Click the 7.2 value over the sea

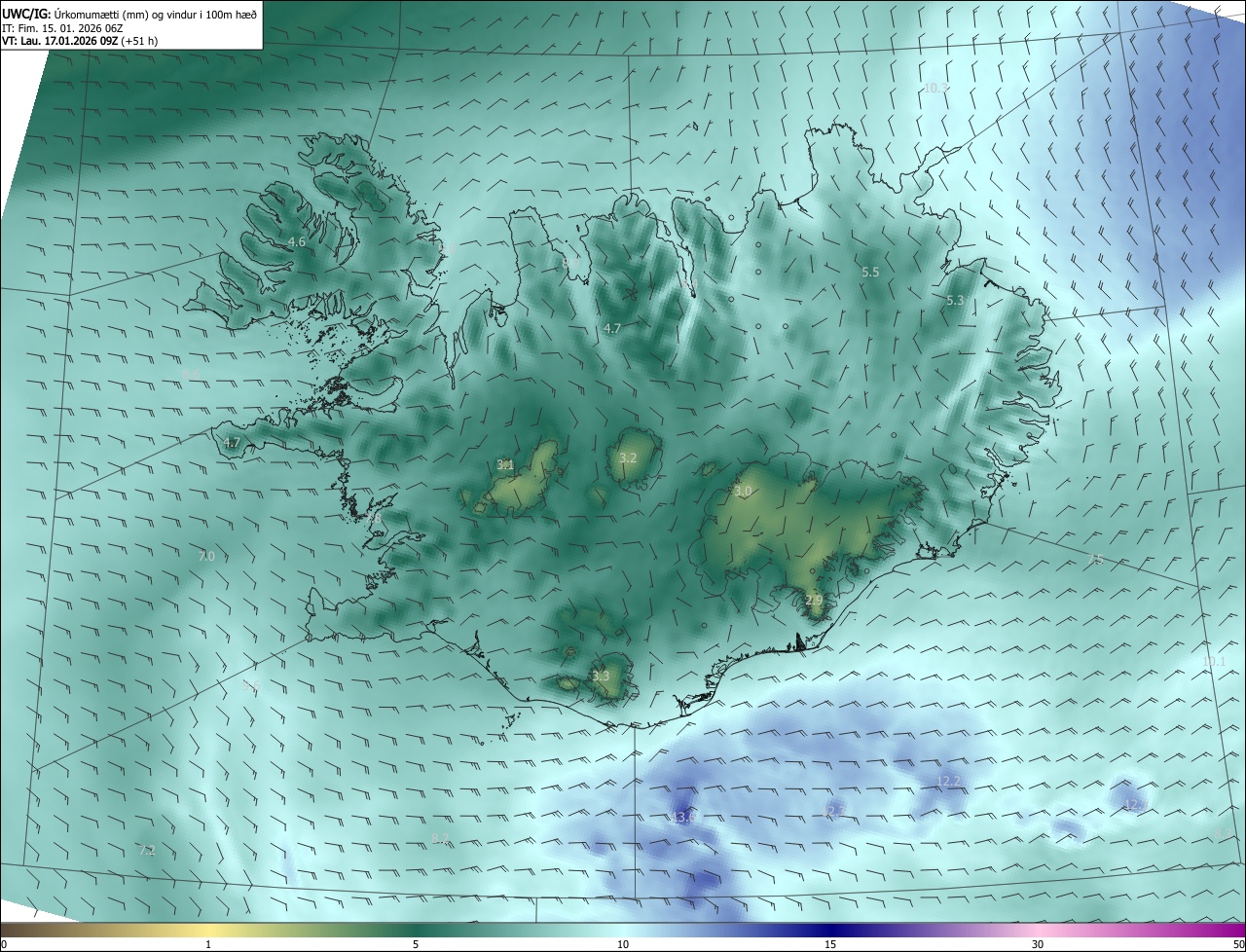click(147, 851)
